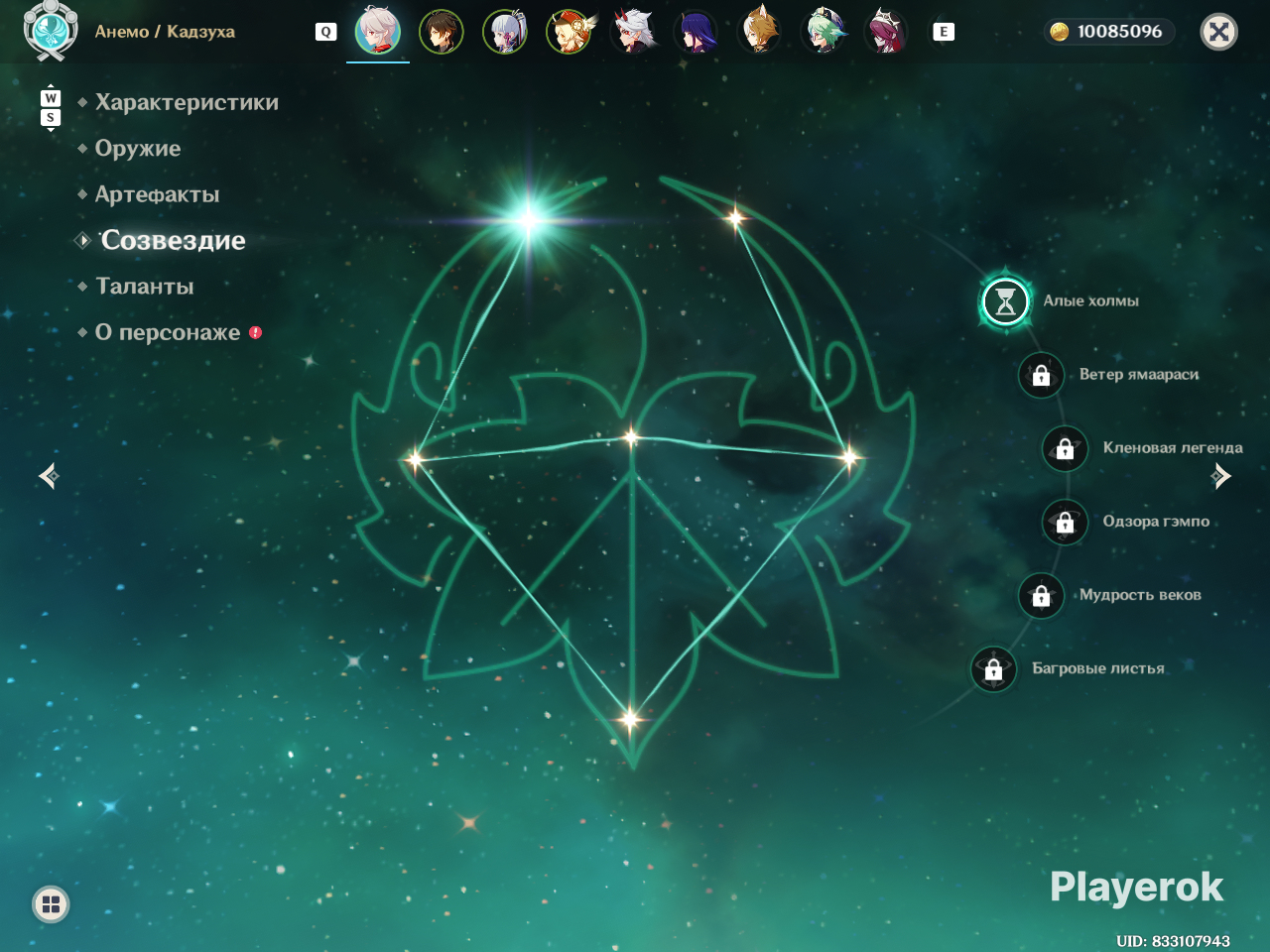This screenshot has height=952, width=1270.
Task: Open the О персонаже menu section
Action: click(168, 332)
